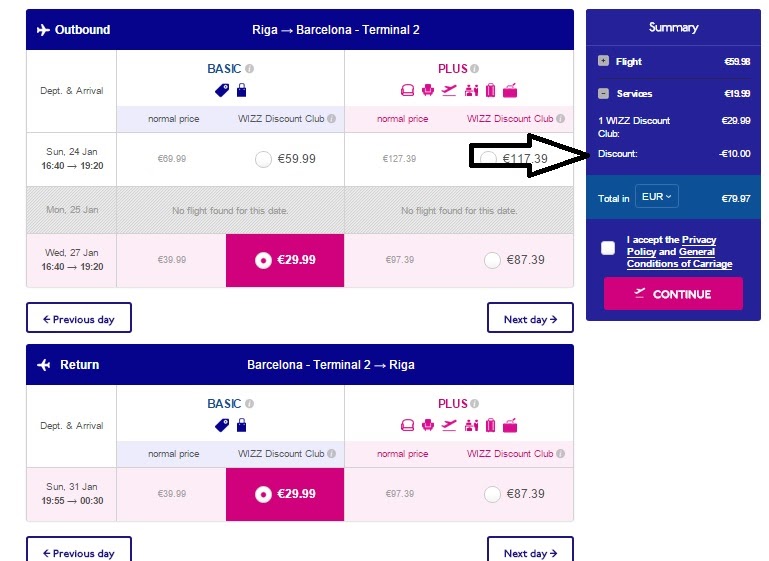Screen dimensions: 769x561
Task: Accept the Privacy Policy checkbox
Action: pyautogui.click(x=608, y=248)
